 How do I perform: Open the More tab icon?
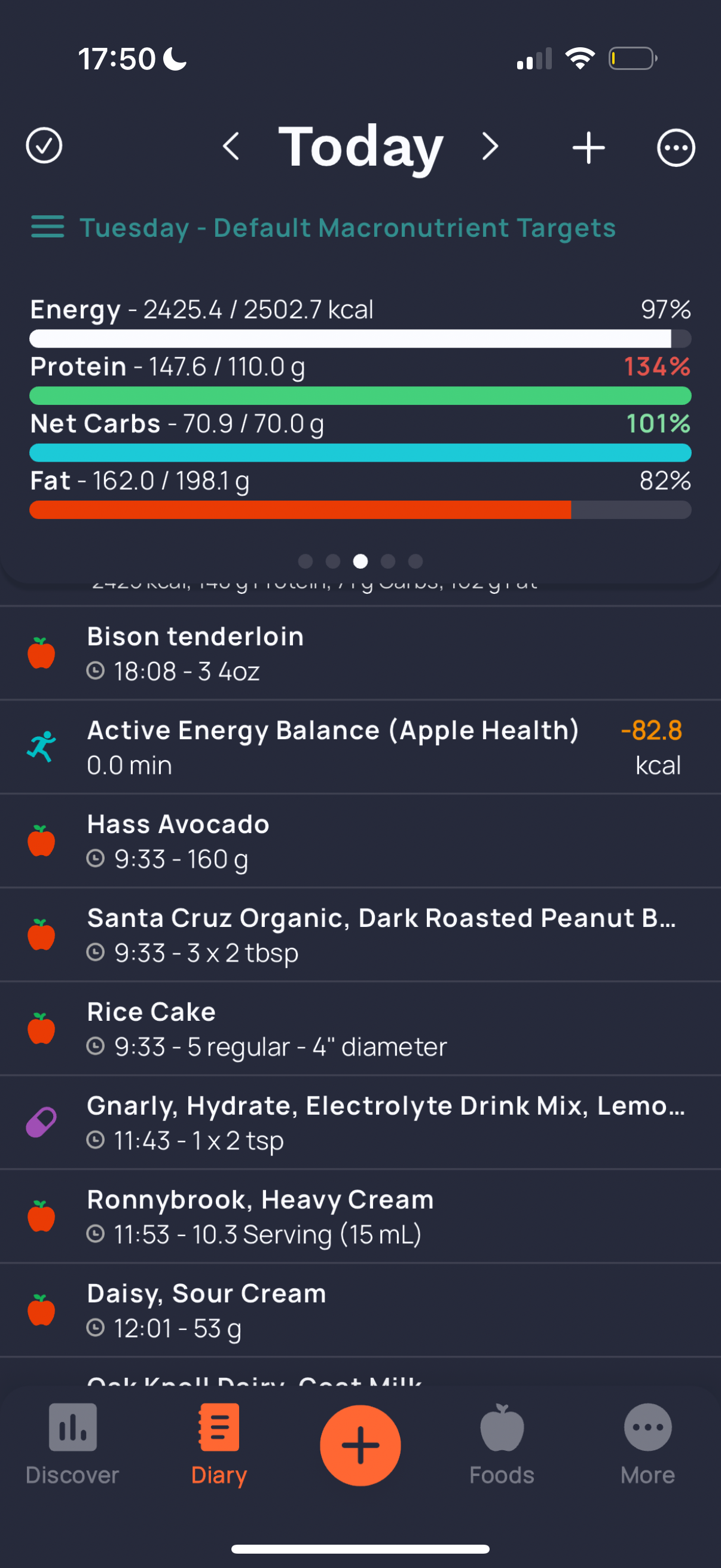pos(647,1427)
